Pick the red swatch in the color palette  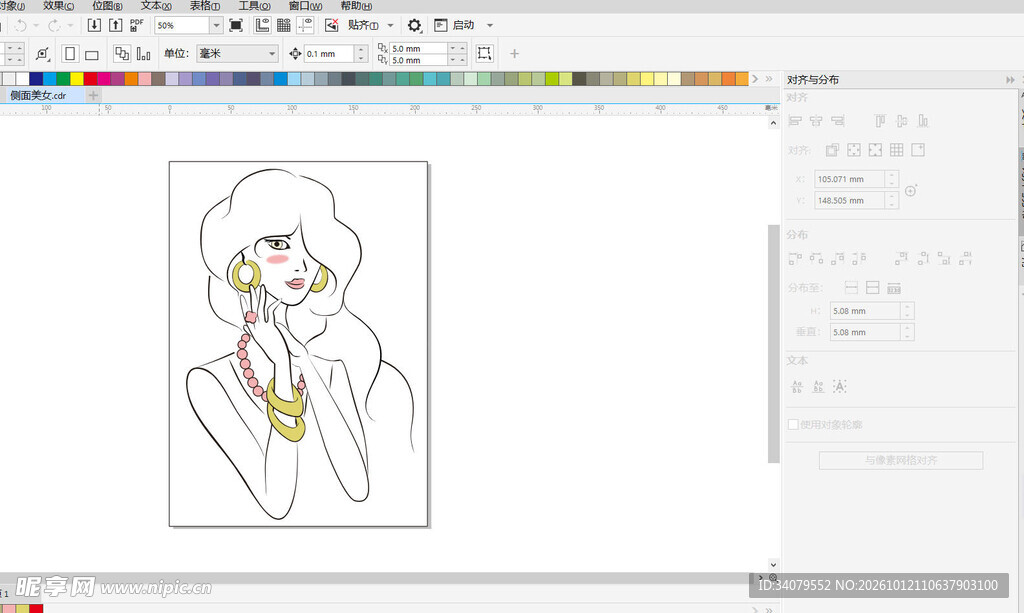pyautogui.click(x=90, y=79)
